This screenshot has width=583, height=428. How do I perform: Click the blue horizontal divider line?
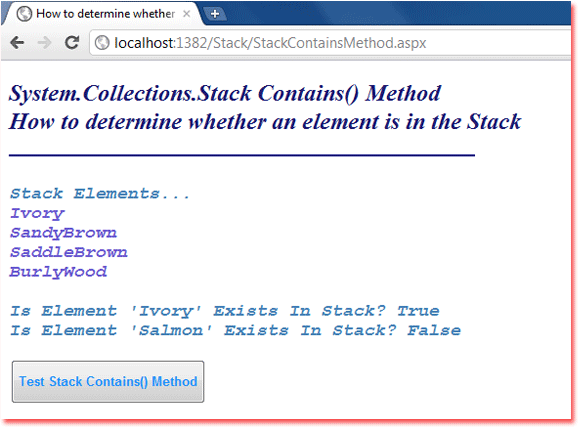(242, 155)
